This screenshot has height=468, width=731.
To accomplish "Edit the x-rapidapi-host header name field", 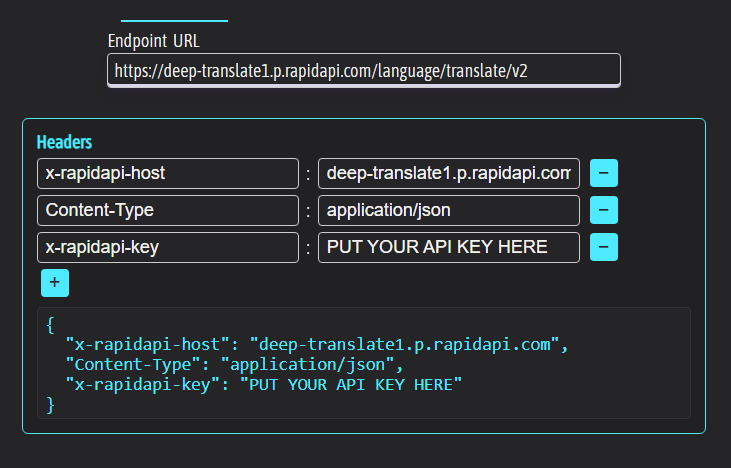I will pyautogui.click(x=168, y=173).
